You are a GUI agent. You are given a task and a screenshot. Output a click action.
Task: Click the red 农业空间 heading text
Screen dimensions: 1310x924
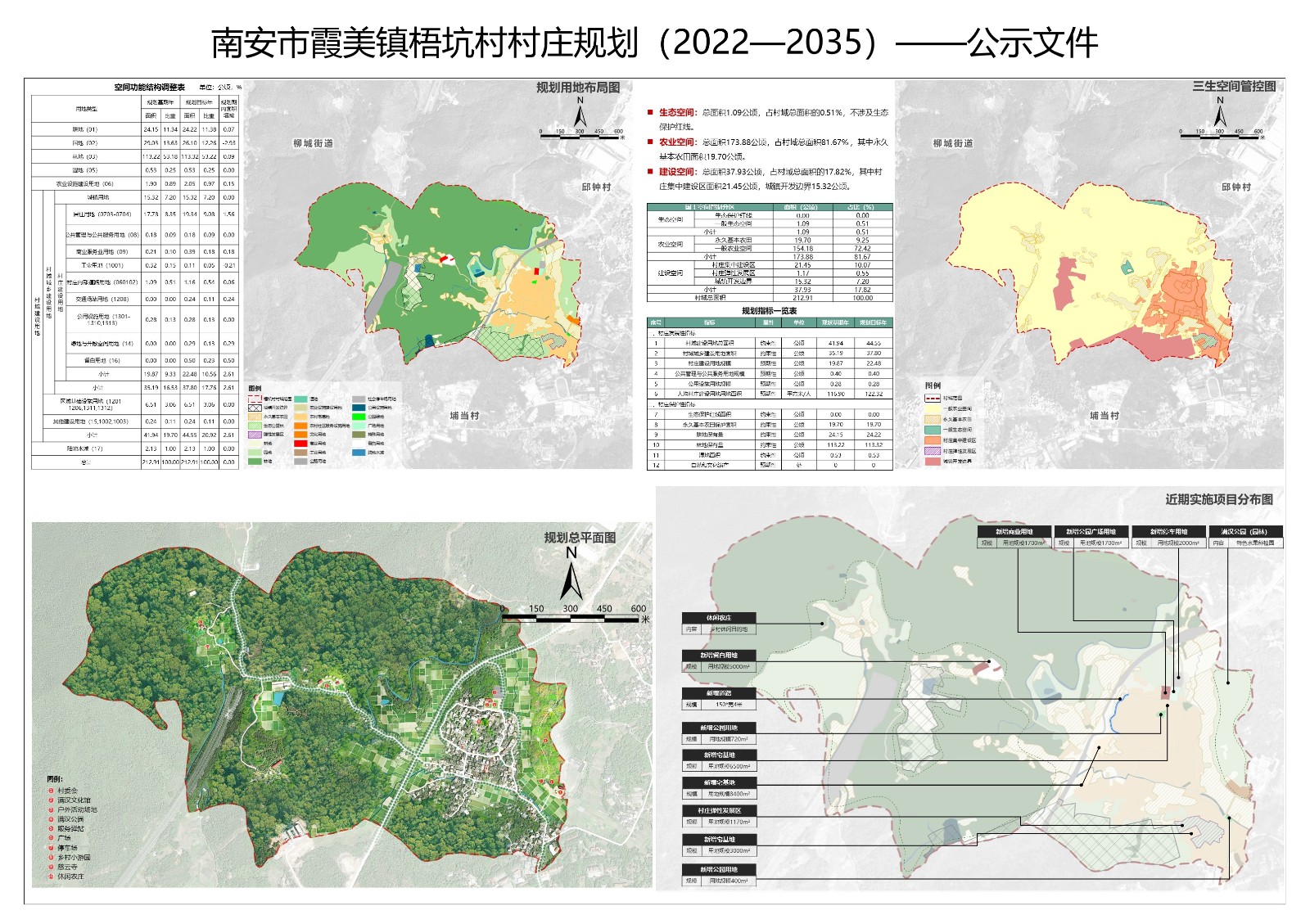pyautogui.click(x=677, y=142)
